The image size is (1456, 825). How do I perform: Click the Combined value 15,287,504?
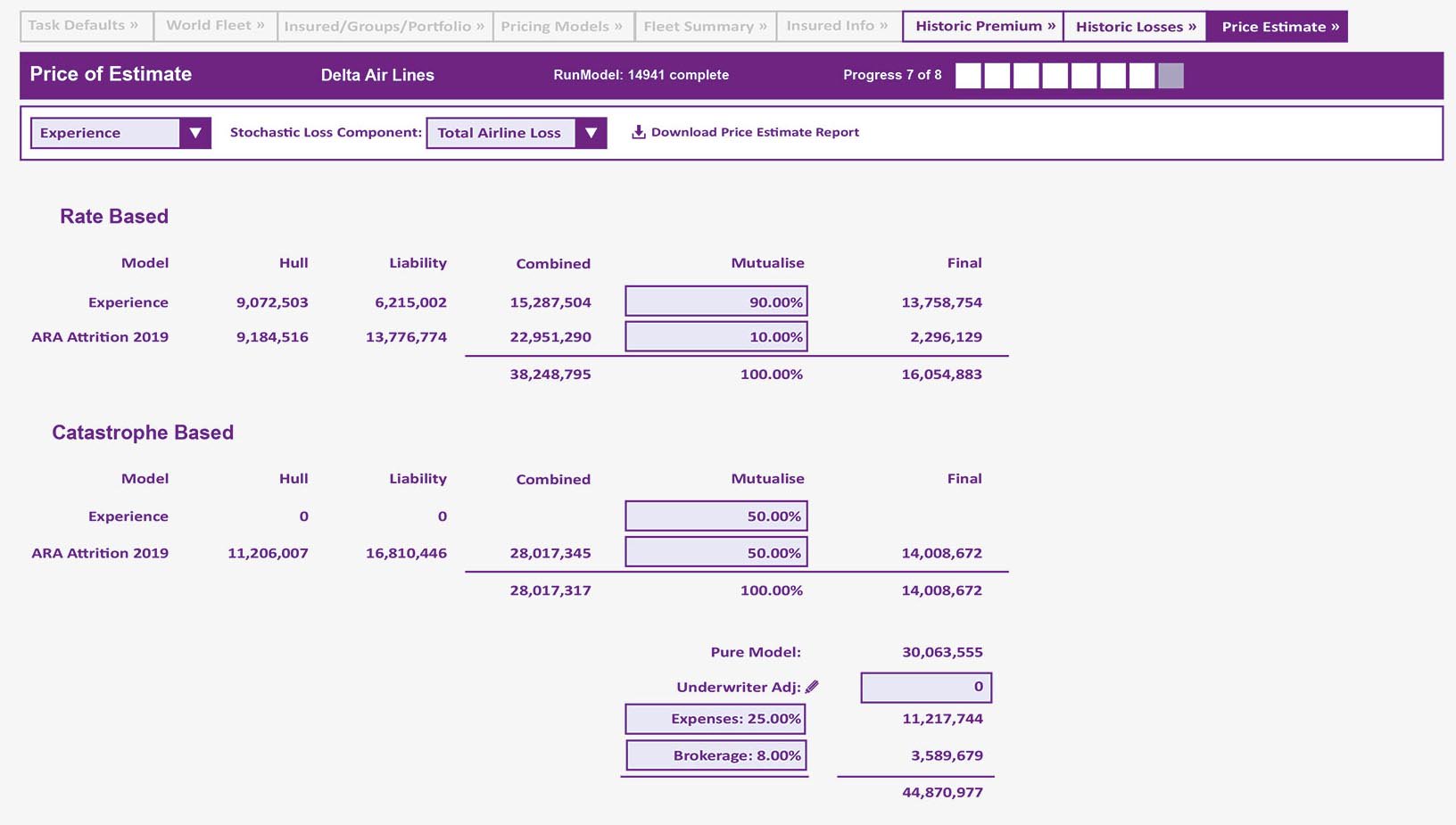point(550,302)
